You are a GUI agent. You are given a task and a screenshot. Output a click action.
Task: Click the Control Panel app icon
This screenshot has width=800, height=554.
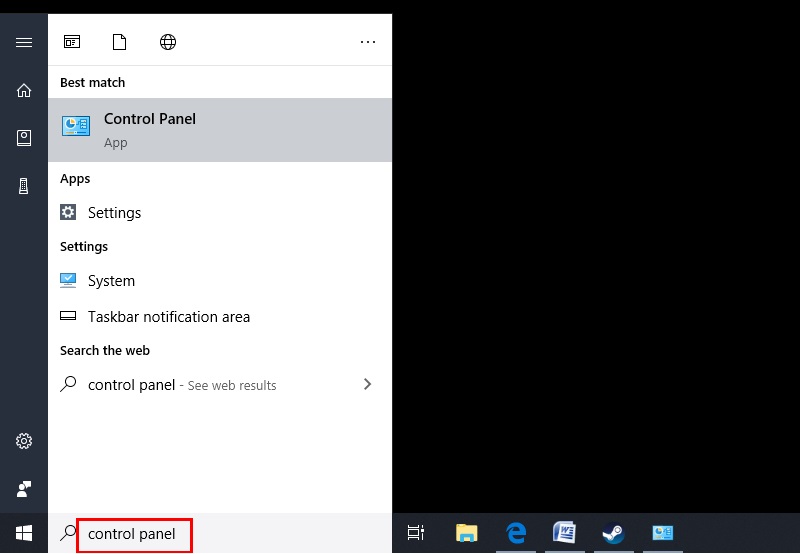[x=76, y=126]
